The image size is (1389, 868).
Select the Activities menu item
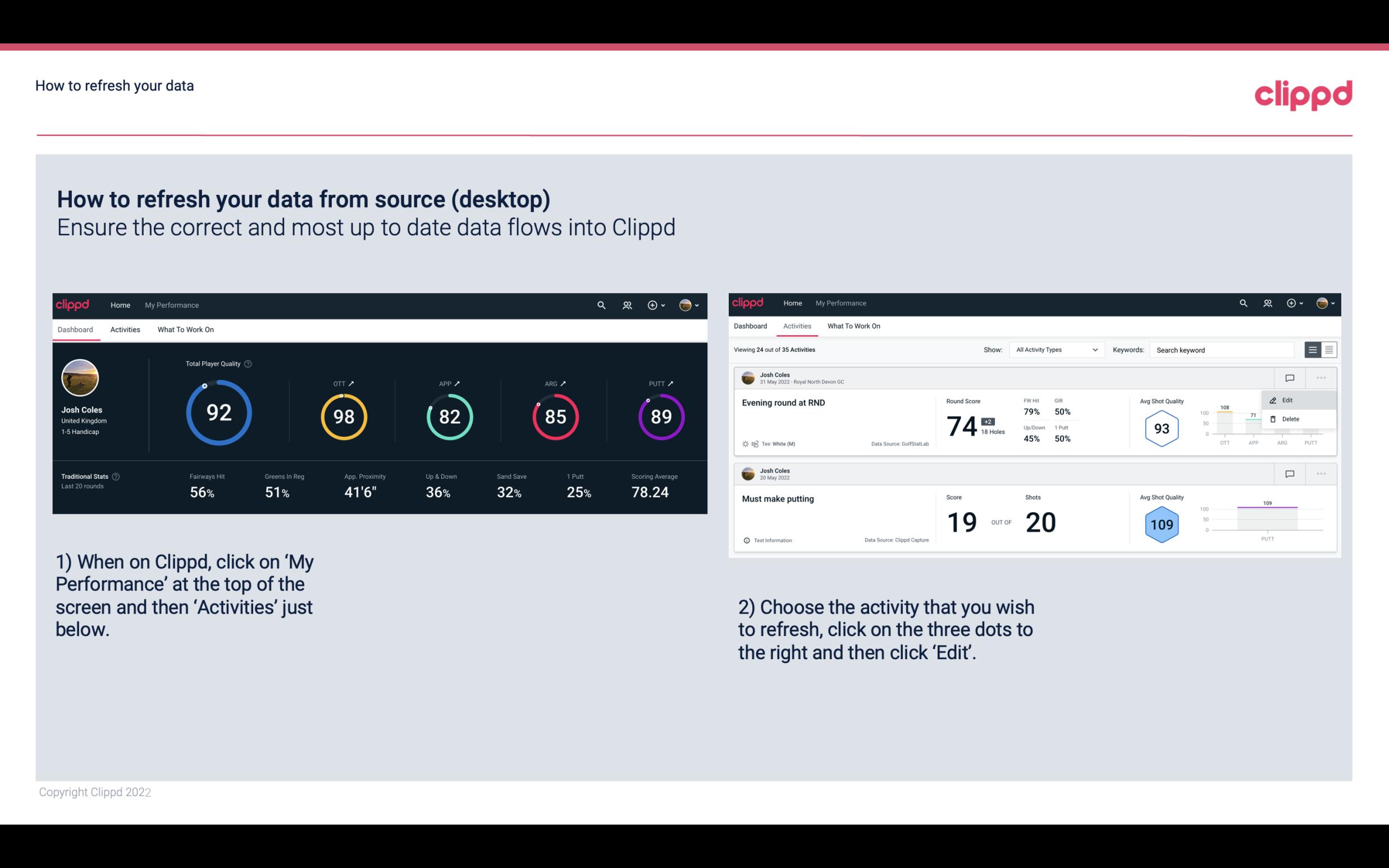124,329
